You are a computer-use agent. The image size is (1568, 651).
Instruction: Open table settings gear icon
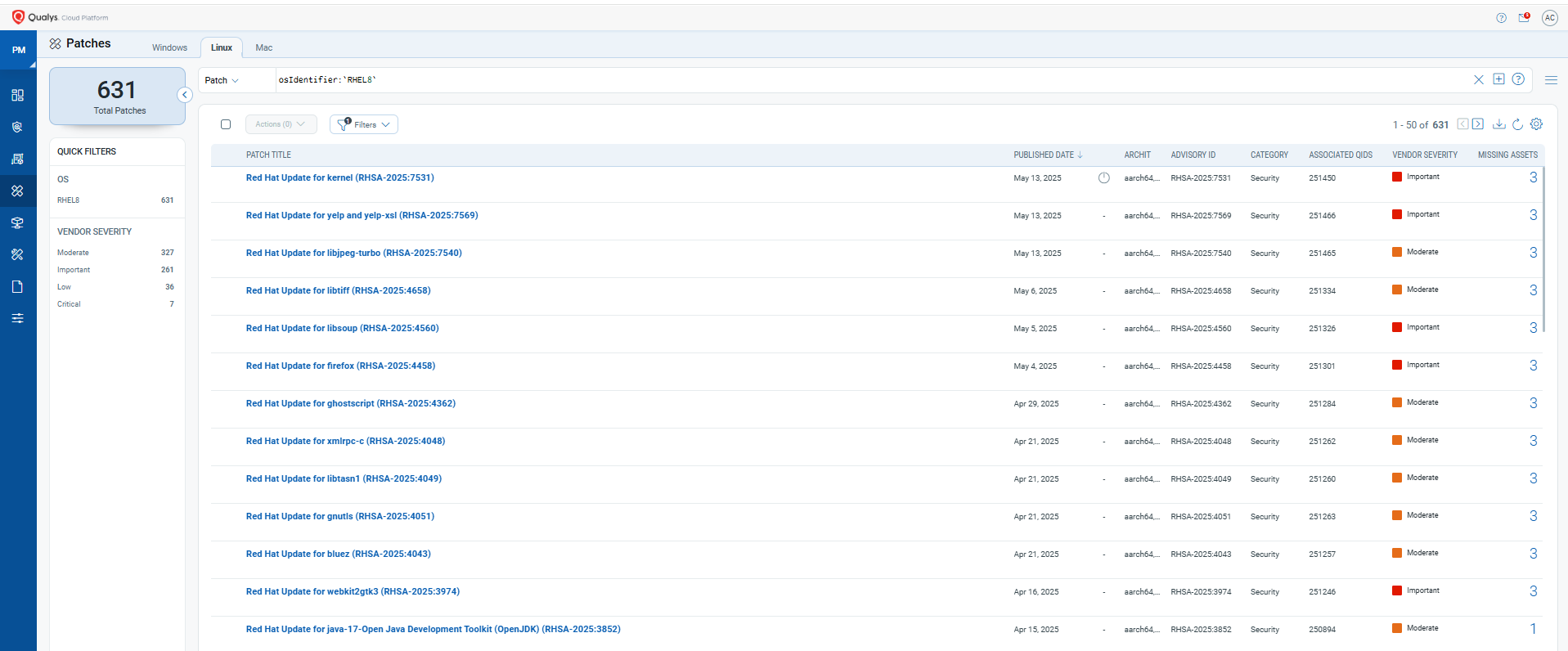[x=1536, y=124]
